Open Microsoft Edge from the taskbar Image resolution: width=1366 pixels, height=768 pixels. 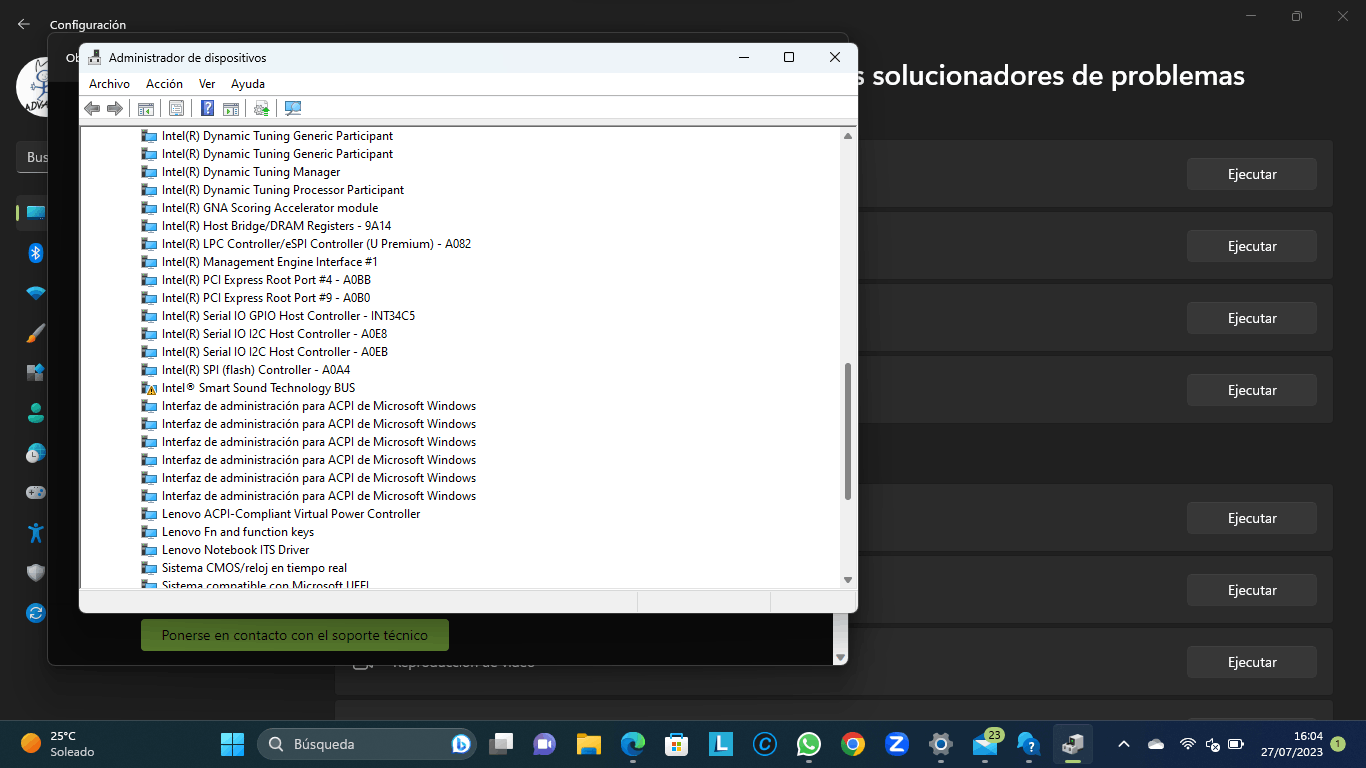click(633, 744)
